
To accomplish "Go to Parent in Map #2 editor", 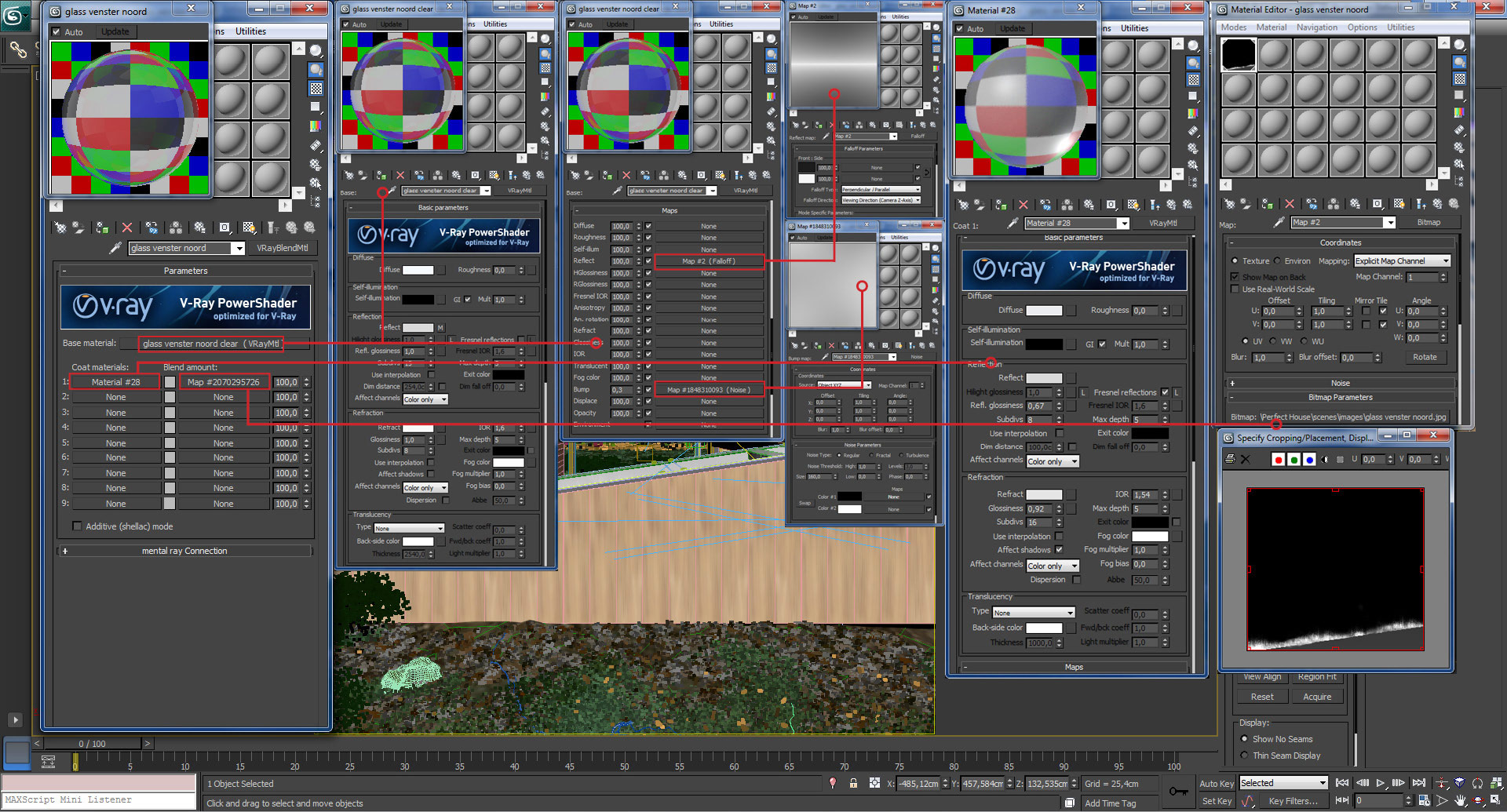I will pyautogui.click(x=1437, y=203).
